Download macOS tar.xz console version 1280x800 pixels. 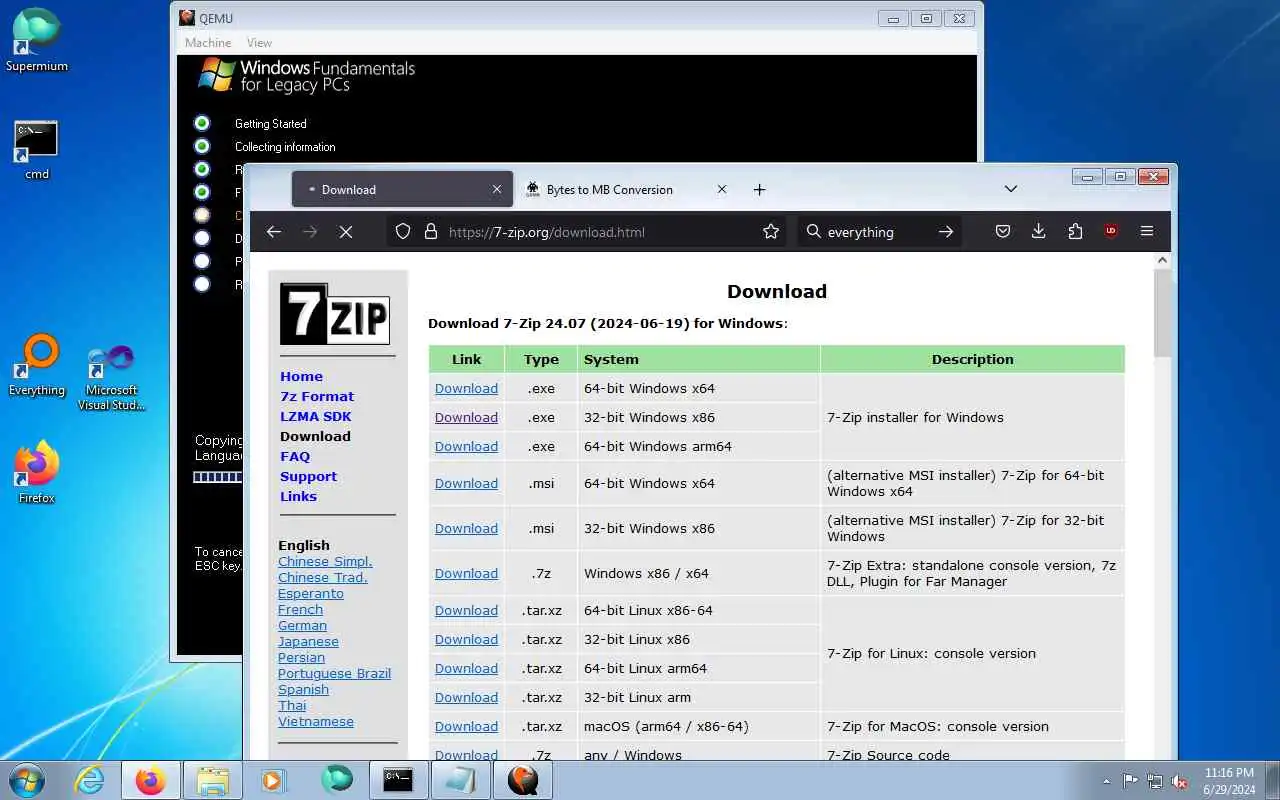coord(466,726)
